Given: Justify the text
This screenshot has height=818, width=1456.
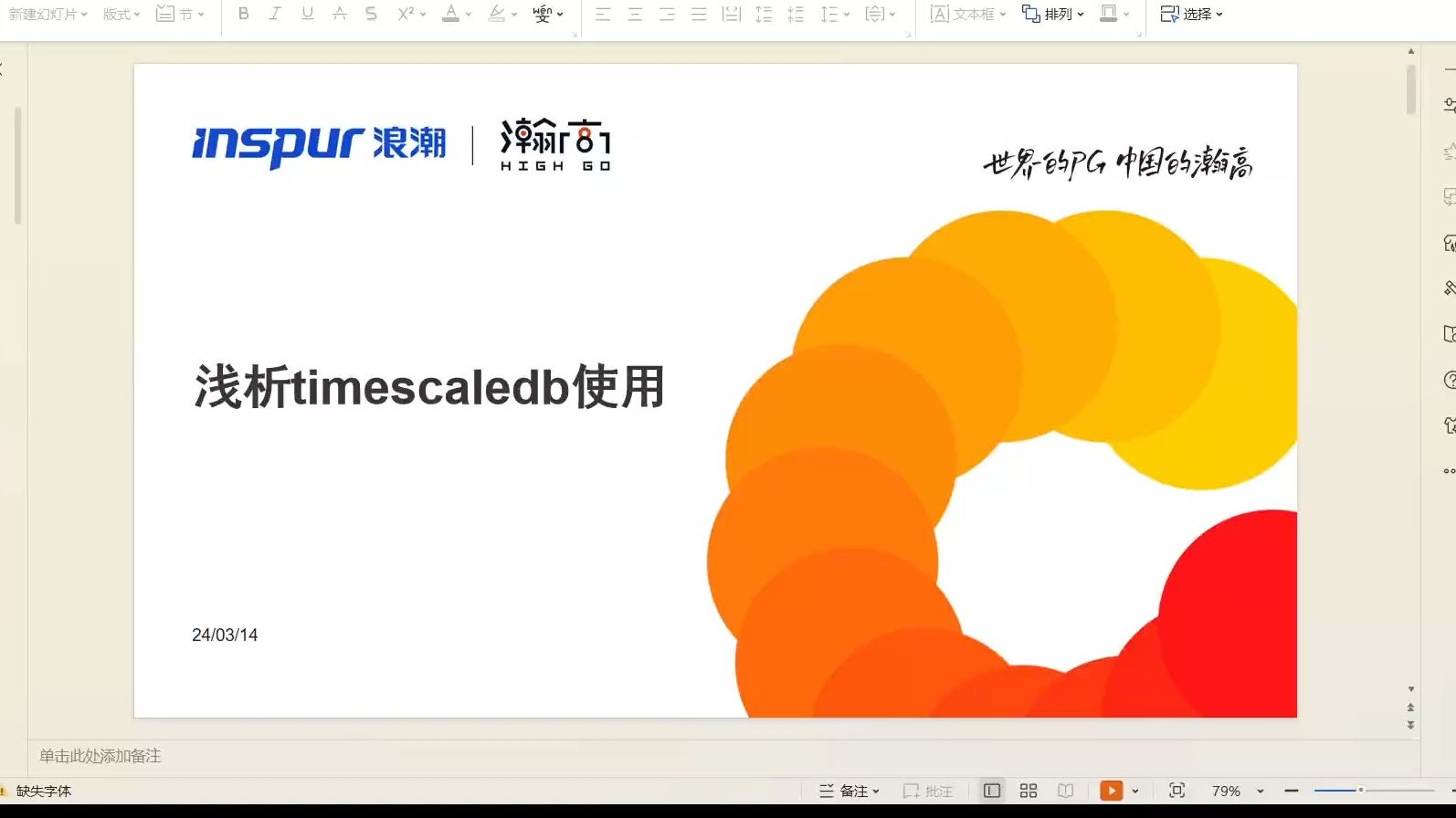Looking at the screenshot, I should [x=699, y=14].
